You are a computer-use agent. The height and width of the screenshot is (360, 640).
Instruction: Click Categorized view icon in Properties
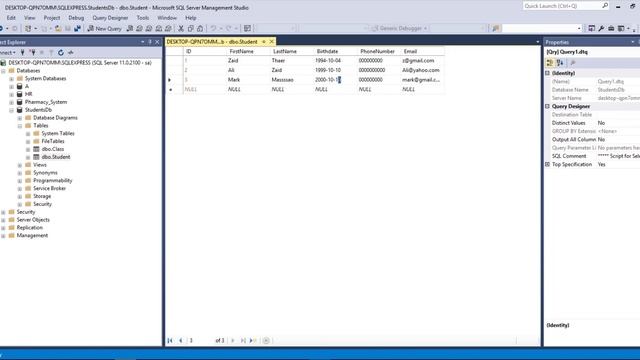tap(550, 62)
